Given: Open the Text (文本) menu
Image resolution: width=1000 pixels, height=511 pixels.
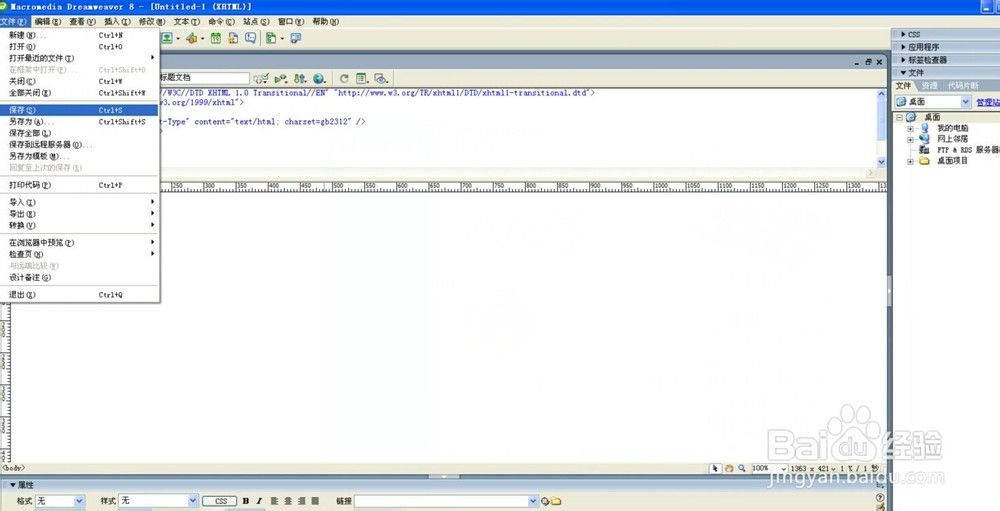Looking at the screenshot, I should click(186, 22).
